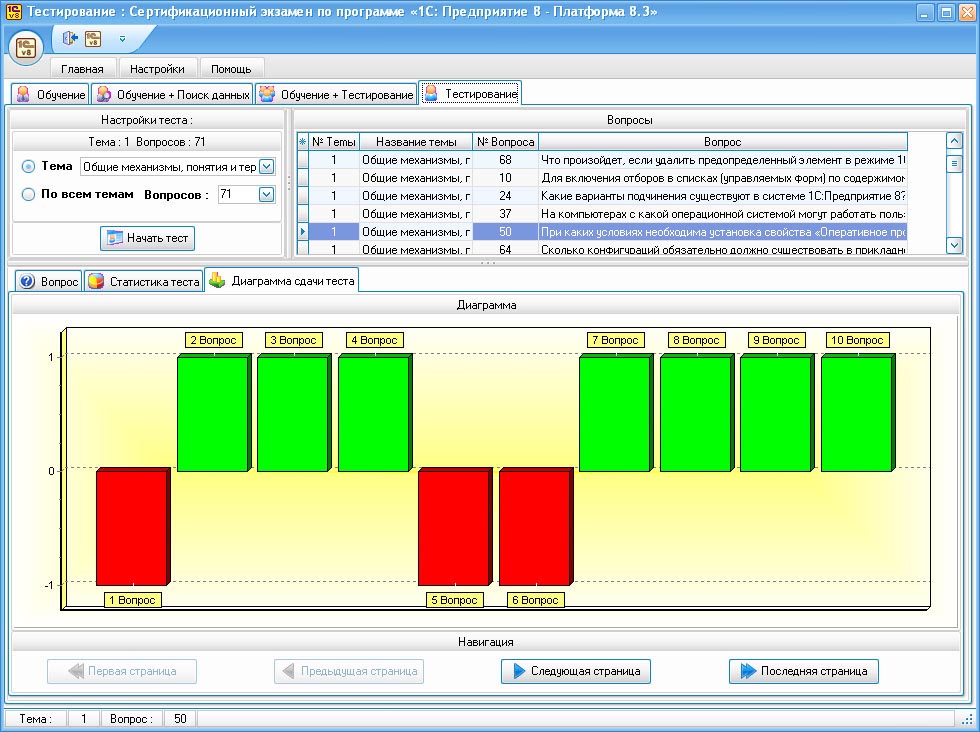The height and width of the screenshot is (732, 980).
Task: Click the green bar for 3 Вопрос
Action: tap(294, 413)
